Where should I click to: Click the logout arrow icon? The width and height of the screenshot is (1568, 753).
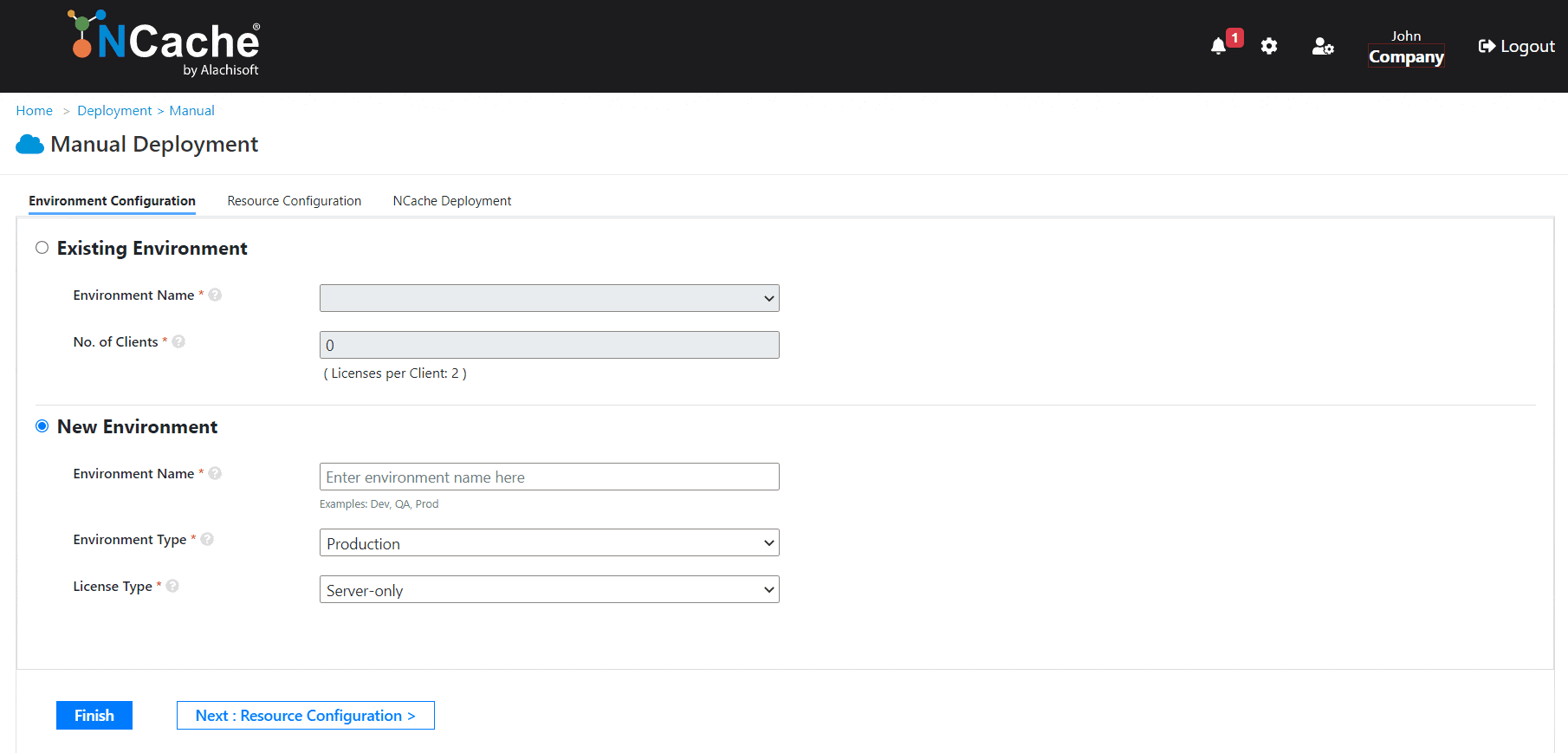pyautogui.click(x=1487, y=47)
